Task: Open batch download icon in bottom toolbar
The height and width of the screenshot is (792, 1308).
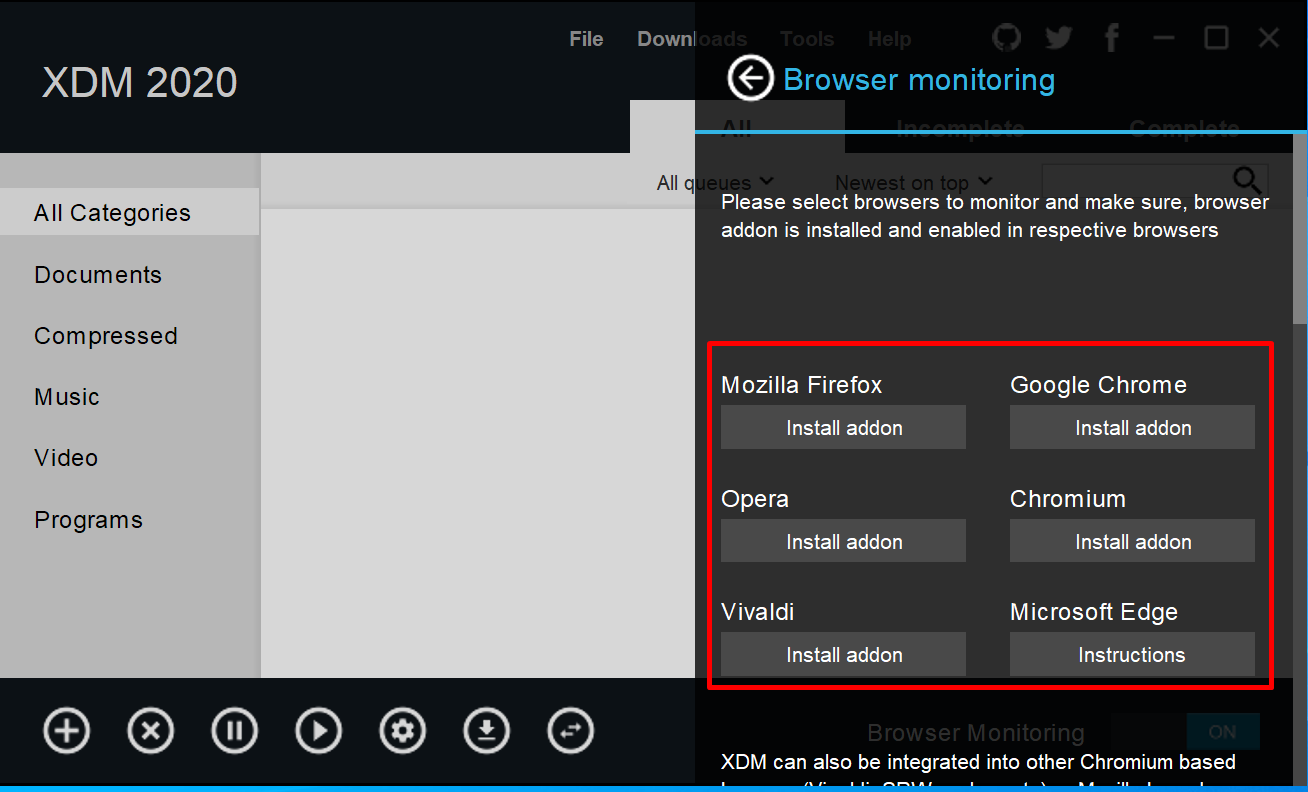Action: point(486,730)
